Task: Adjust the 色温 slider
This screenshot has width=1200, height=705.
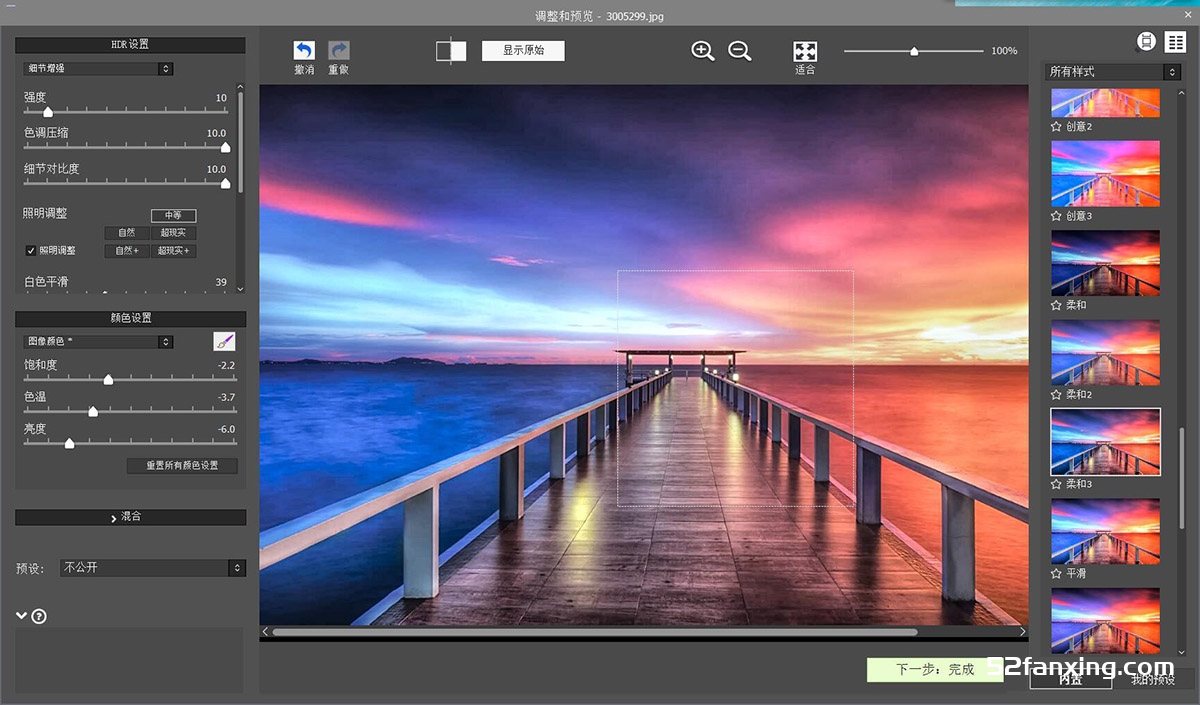Action: [93, 412]
